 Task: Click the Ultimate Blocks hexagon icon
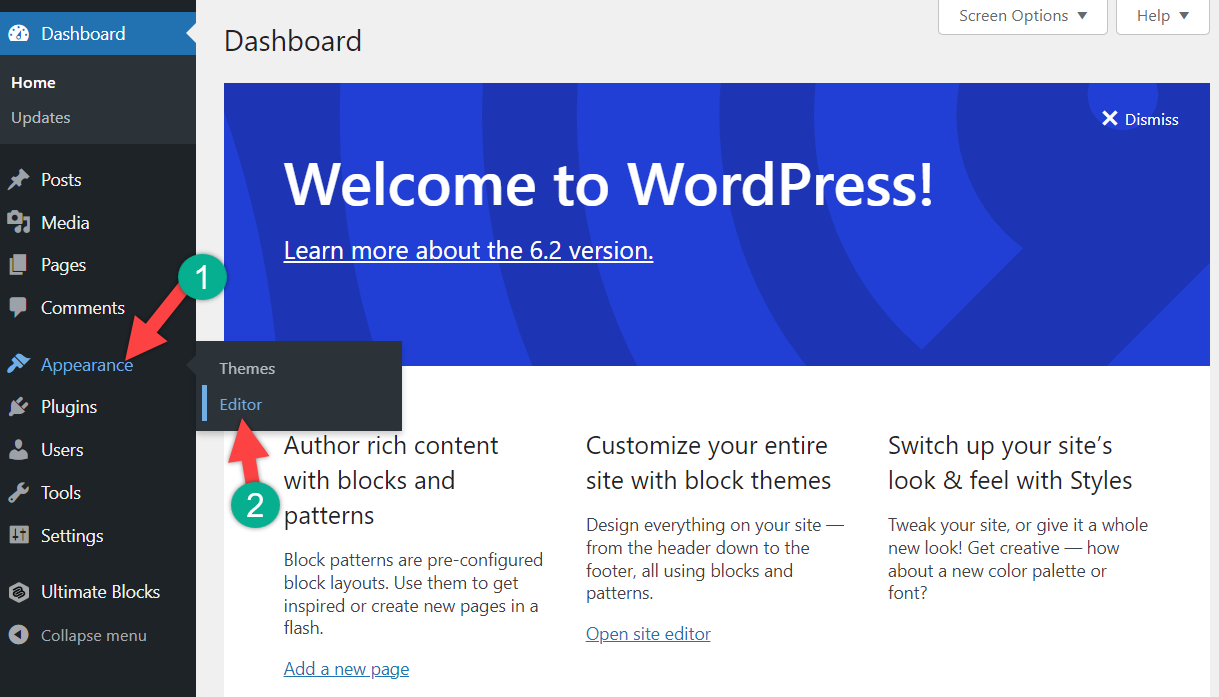(19, 592)
